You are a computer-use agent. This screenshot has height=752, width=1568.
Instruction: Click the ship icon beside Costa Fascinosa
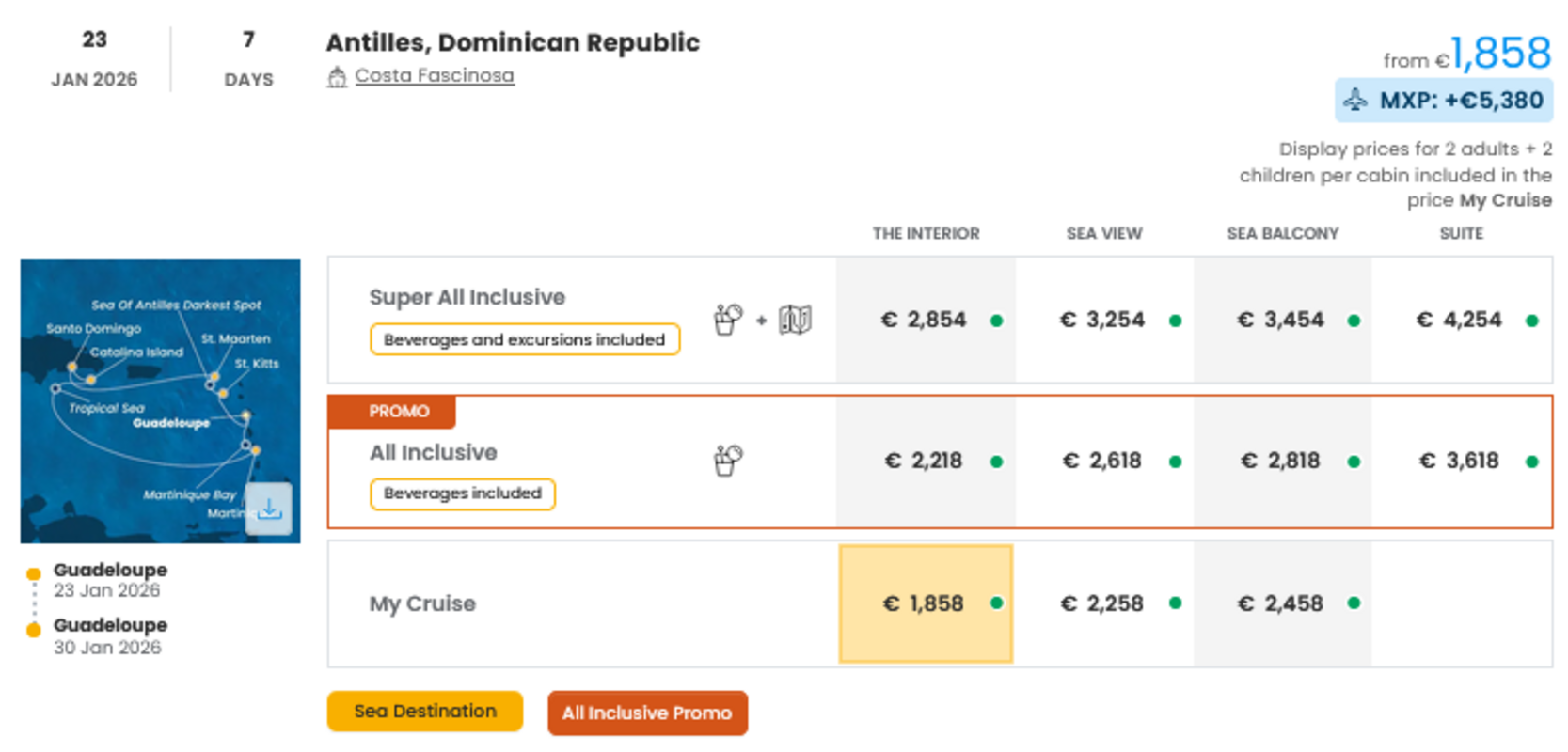[x=337, y=77]
